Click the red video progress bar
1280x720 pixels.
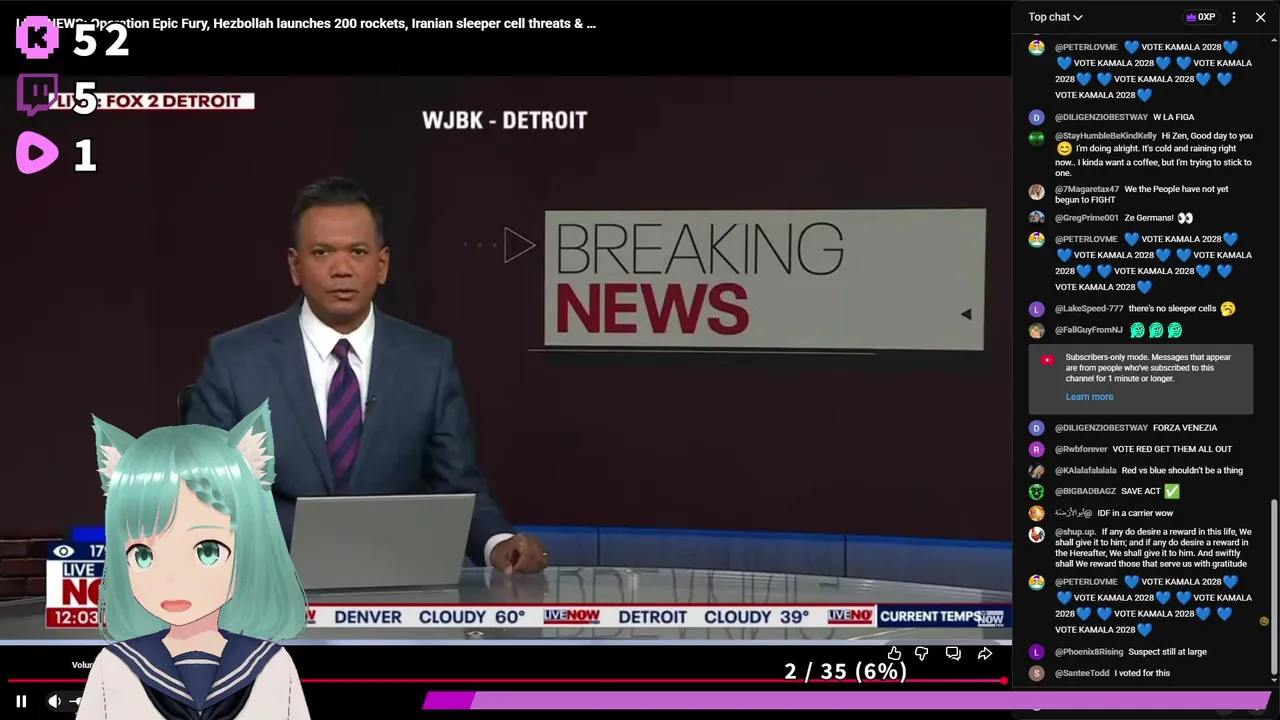(x=505, y=681)
